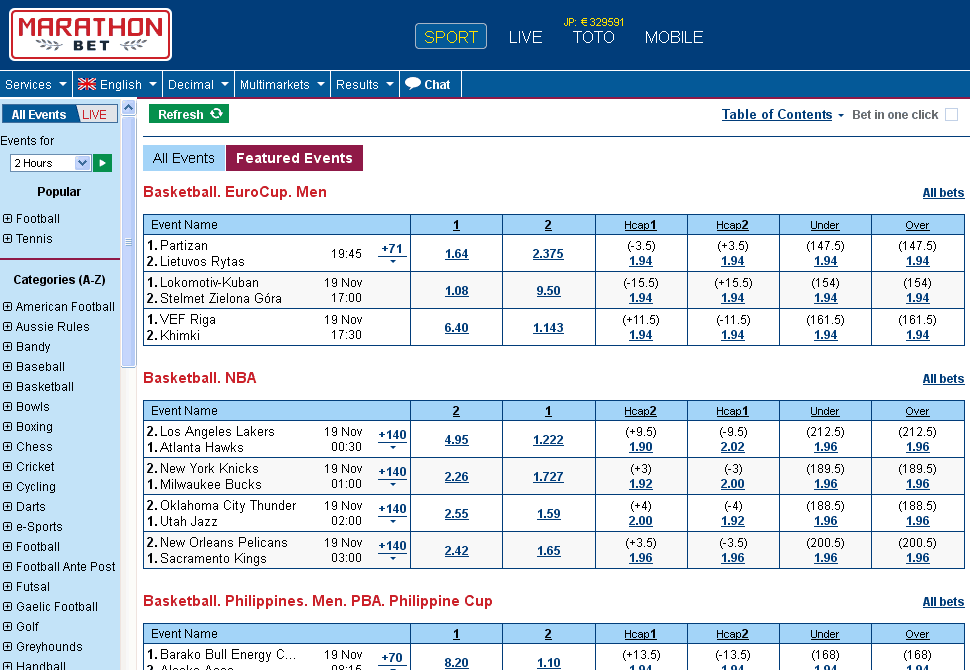
Task: Click the Marathon Bet logo
Action: (90, 35)
